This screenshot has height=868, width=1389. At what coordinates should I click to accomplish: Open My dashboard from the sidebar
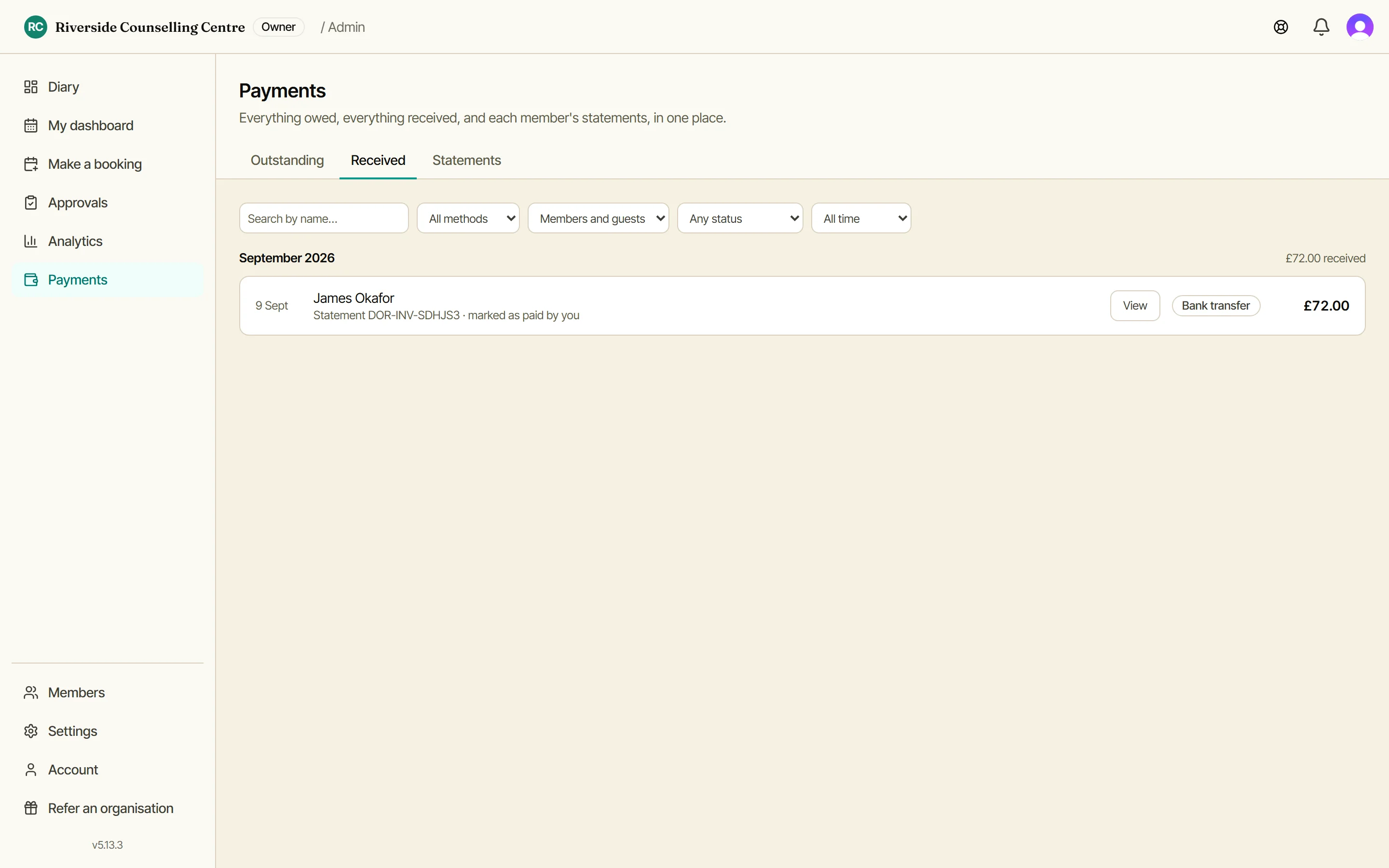tap(108, 125)
